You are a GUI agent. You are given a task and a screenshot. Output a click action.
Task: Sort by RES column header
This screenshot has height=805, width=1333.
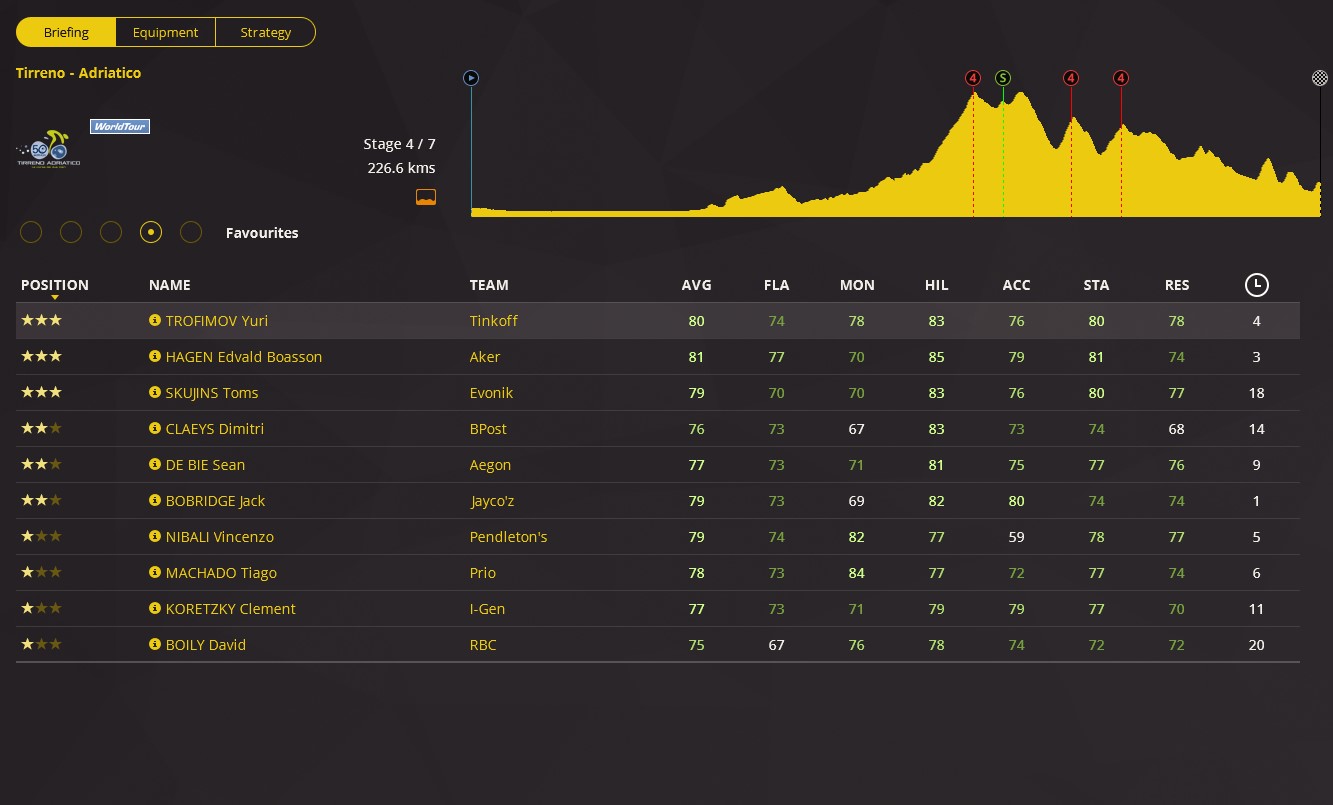[x=1177, y=285]
